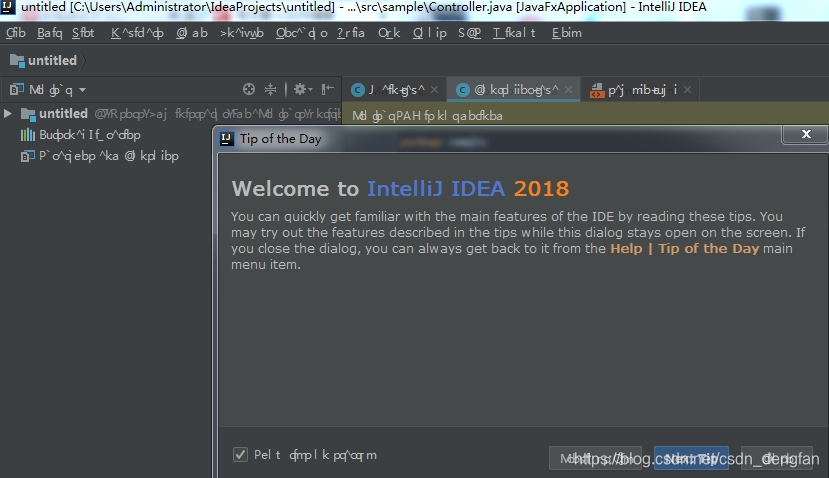Click the Project view icon beside dropdown
The width and height of the screenshot is (829, 478).
[17, 89]
